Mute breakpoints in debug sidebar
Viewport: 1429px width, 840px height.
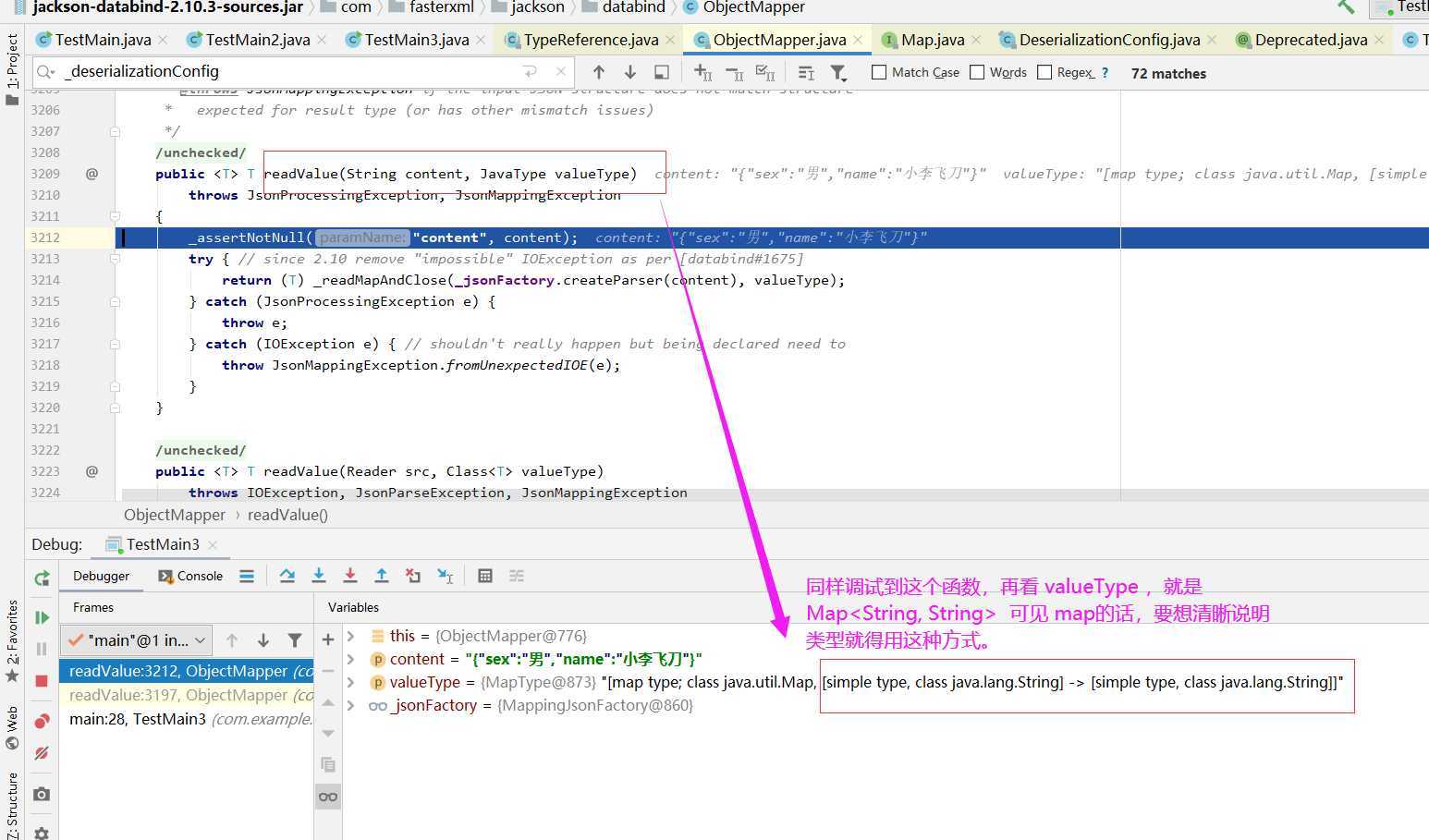point(42,753)
